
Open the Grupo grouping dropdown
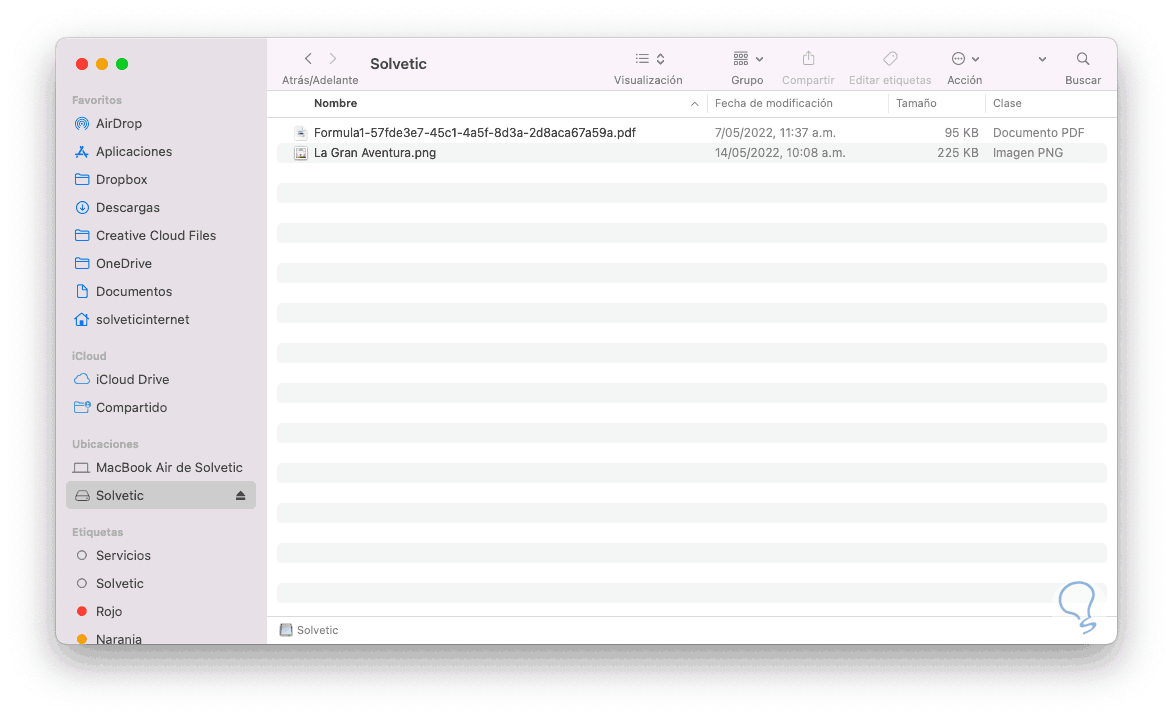(x=747, y=58)
